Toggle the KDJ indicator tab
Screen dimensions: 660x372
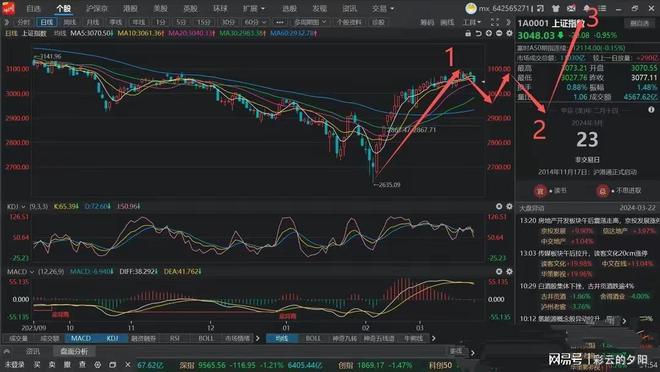coord(112,338)
